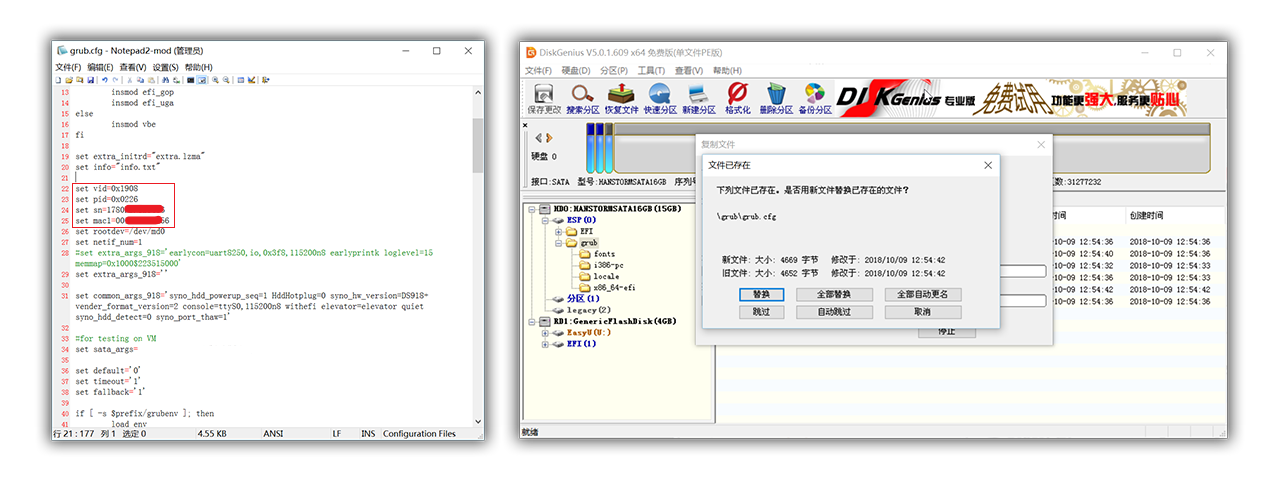Expand the EFI(1) partition node
Viewport: 1280px width, 480px height.
(545, 344)
